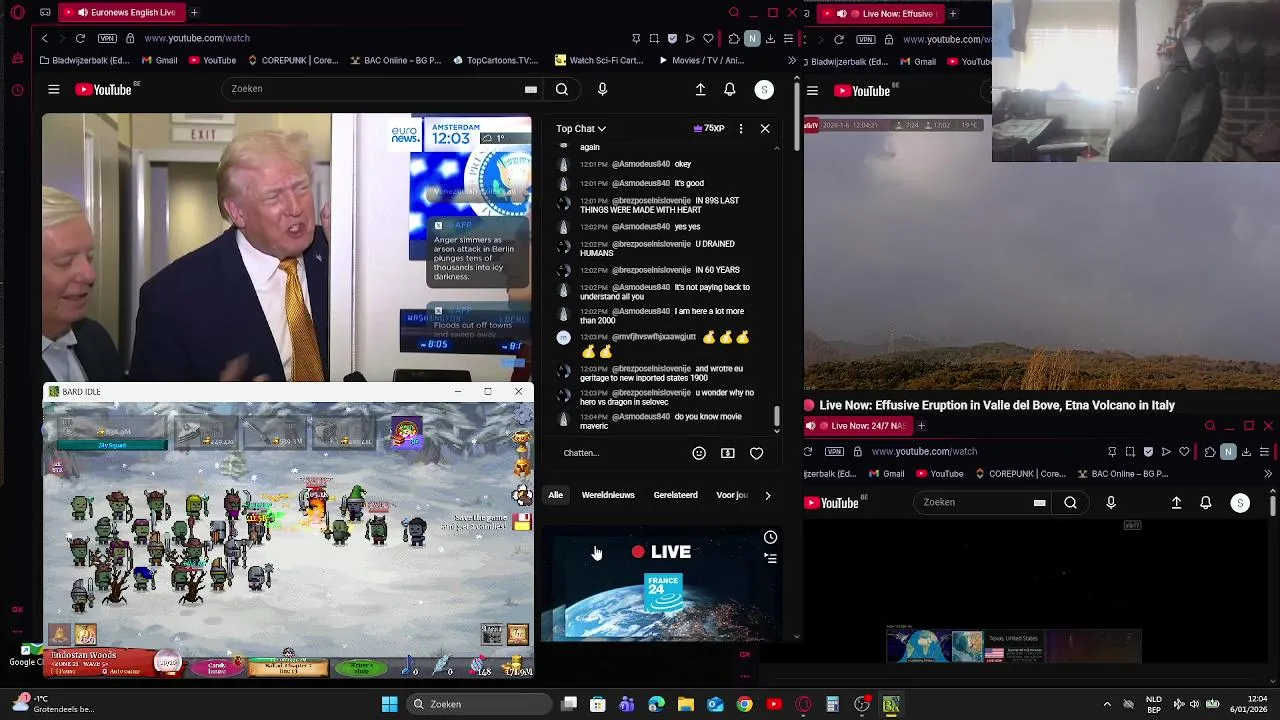The width and height of the screenshot is (1280, 720).
Task: Select the Wereldnieuws filter chip
Action: tap(608, 495)
